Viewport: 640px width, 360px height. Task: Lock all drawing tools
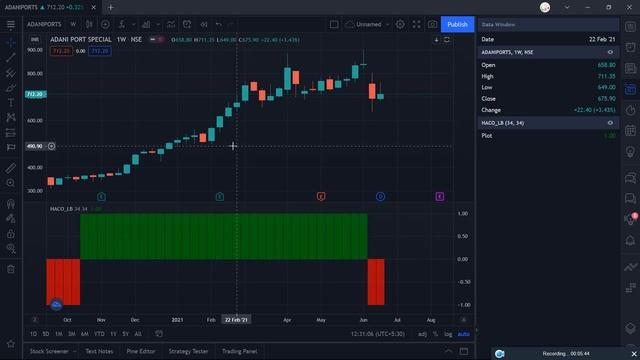coord(11,234)
